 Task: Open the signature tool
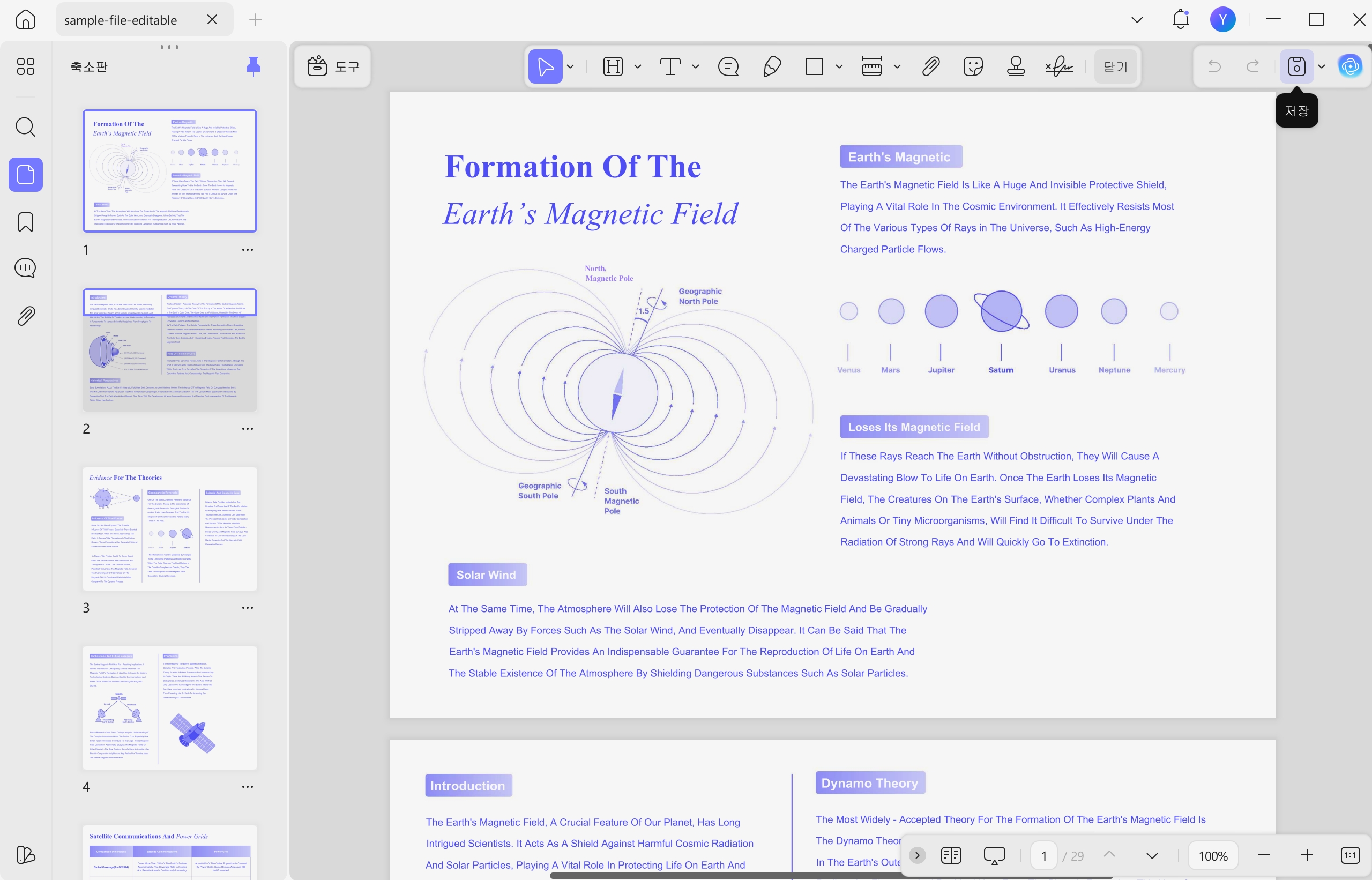[x=1059, y=66]
